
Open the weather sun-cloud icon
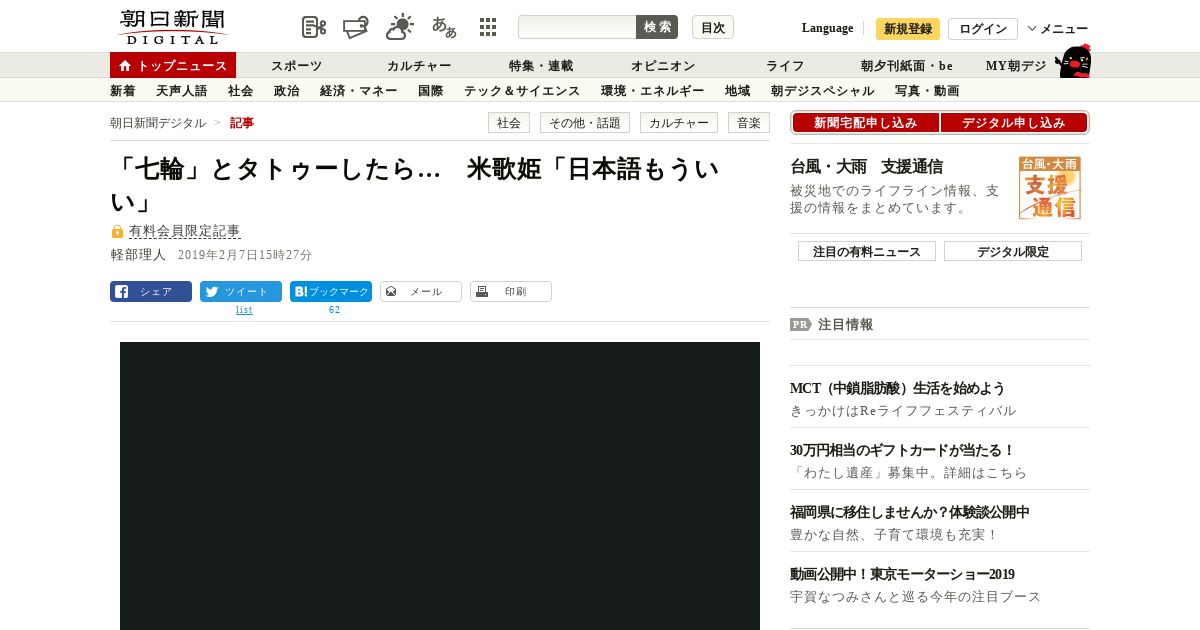tap(400, 27)
